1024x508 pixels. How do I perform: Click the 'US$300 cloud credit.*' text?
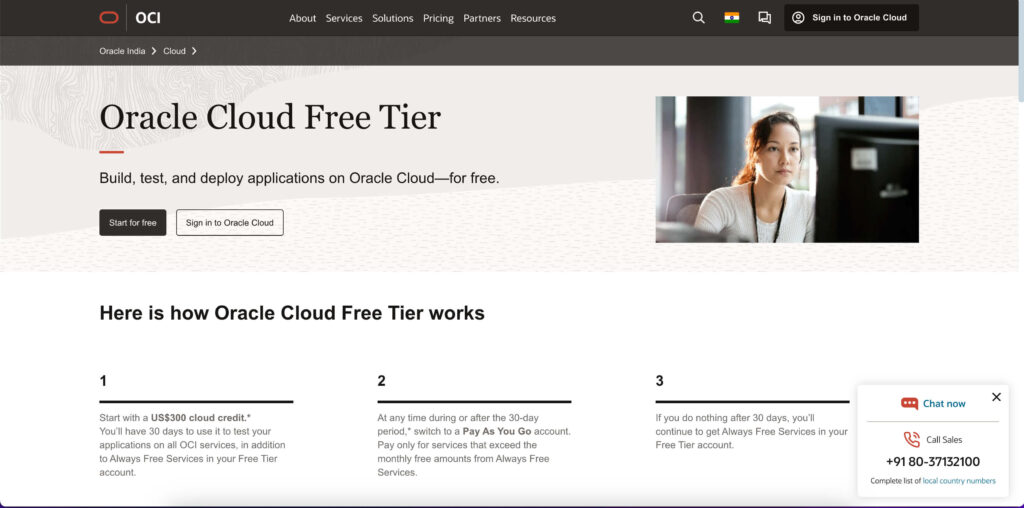point(200,418)
